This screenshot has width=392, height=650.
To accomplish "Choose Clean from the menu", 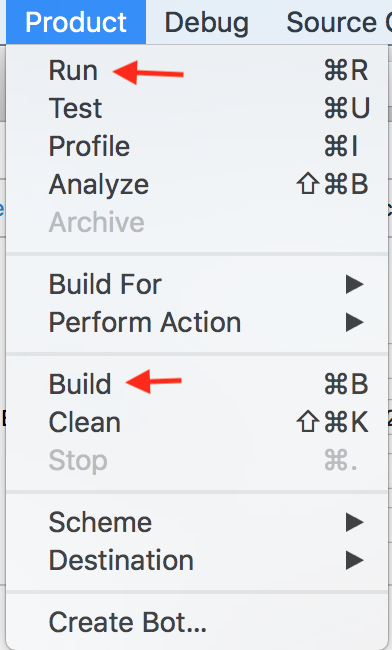I will point(197,422).
